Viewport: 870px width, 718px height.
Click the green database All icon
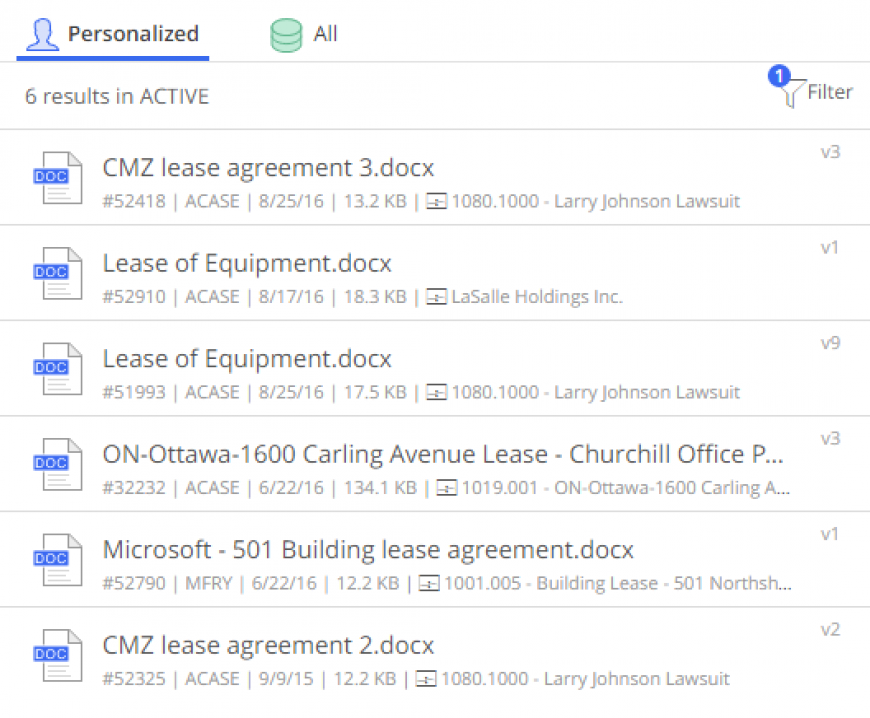pos(286,36)
